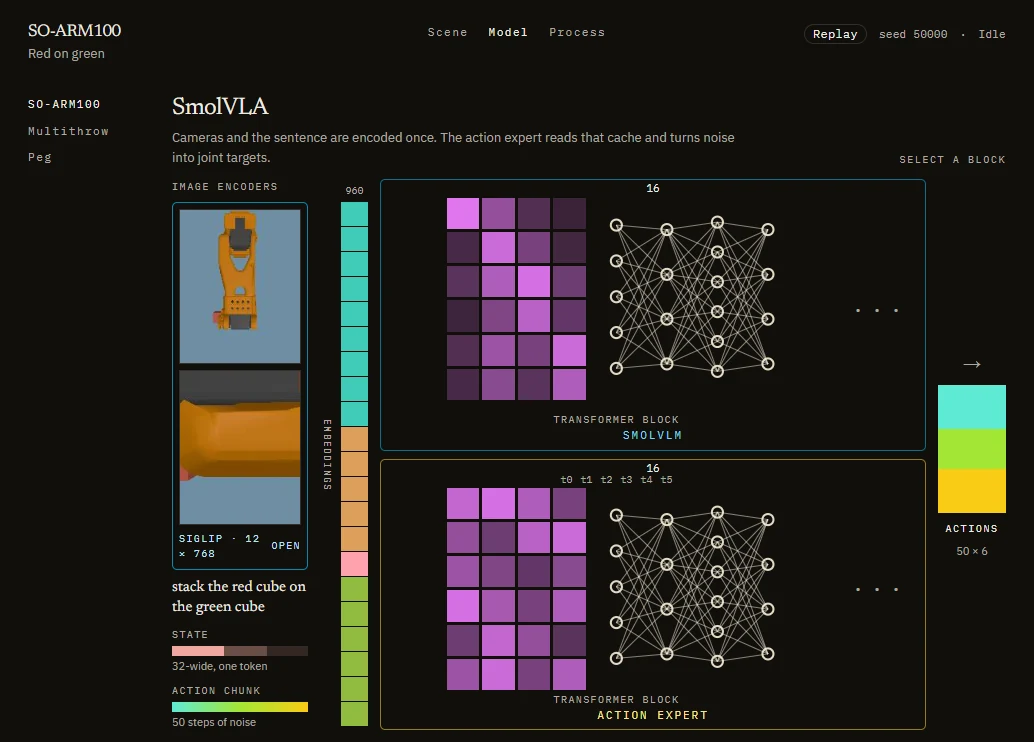This screenshot has height=742, width=1034.
Task: Select the SmolVLM transformer block
Action: (653, 315)
